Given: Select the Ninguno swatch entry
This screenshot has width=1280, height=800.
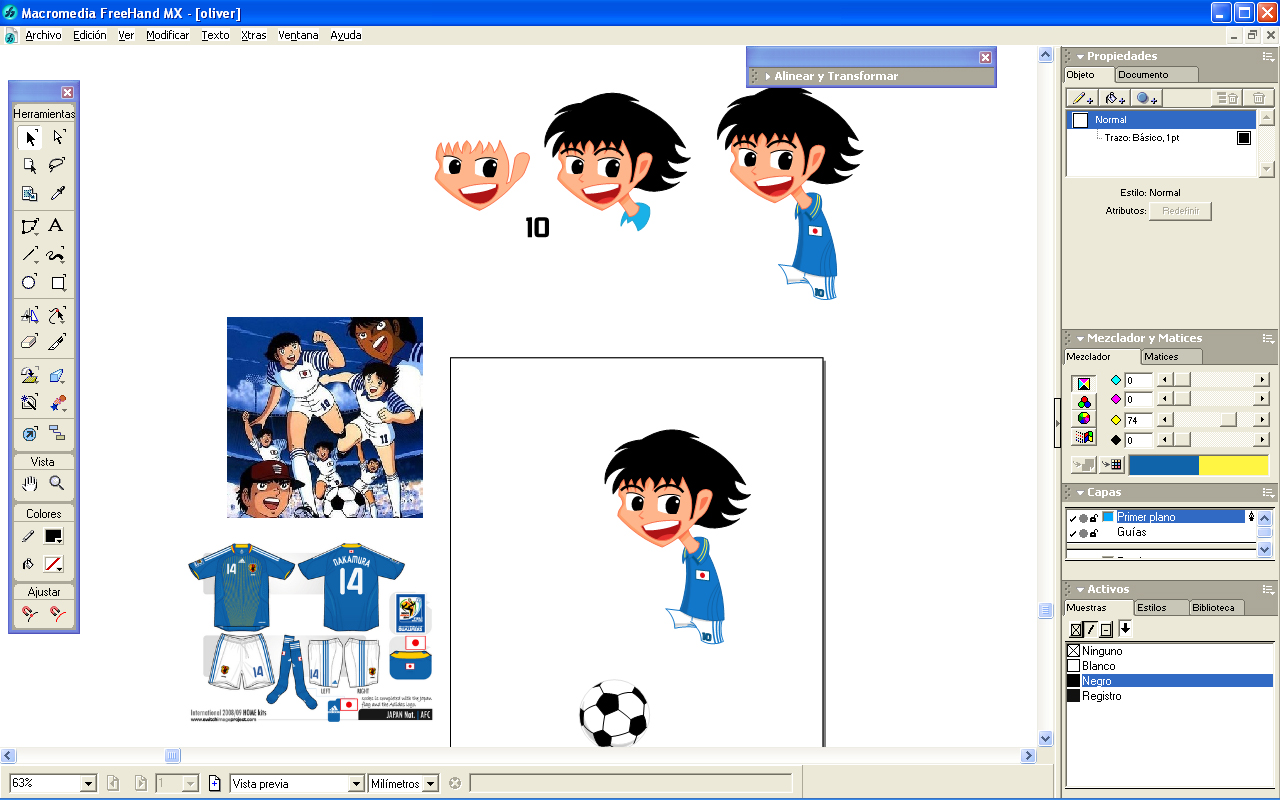Looking at the screenshot, I should click(1169, 651).
